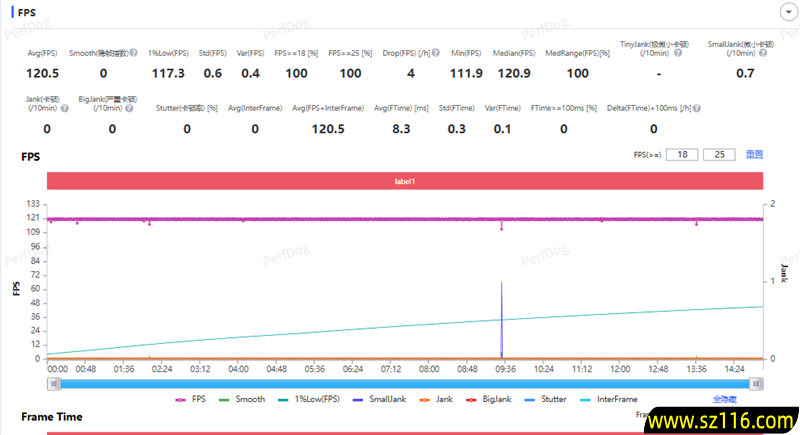Click the blue hide-all link under chart
The height and width of the screenshot is (435, 800).
tap(711, 399)
